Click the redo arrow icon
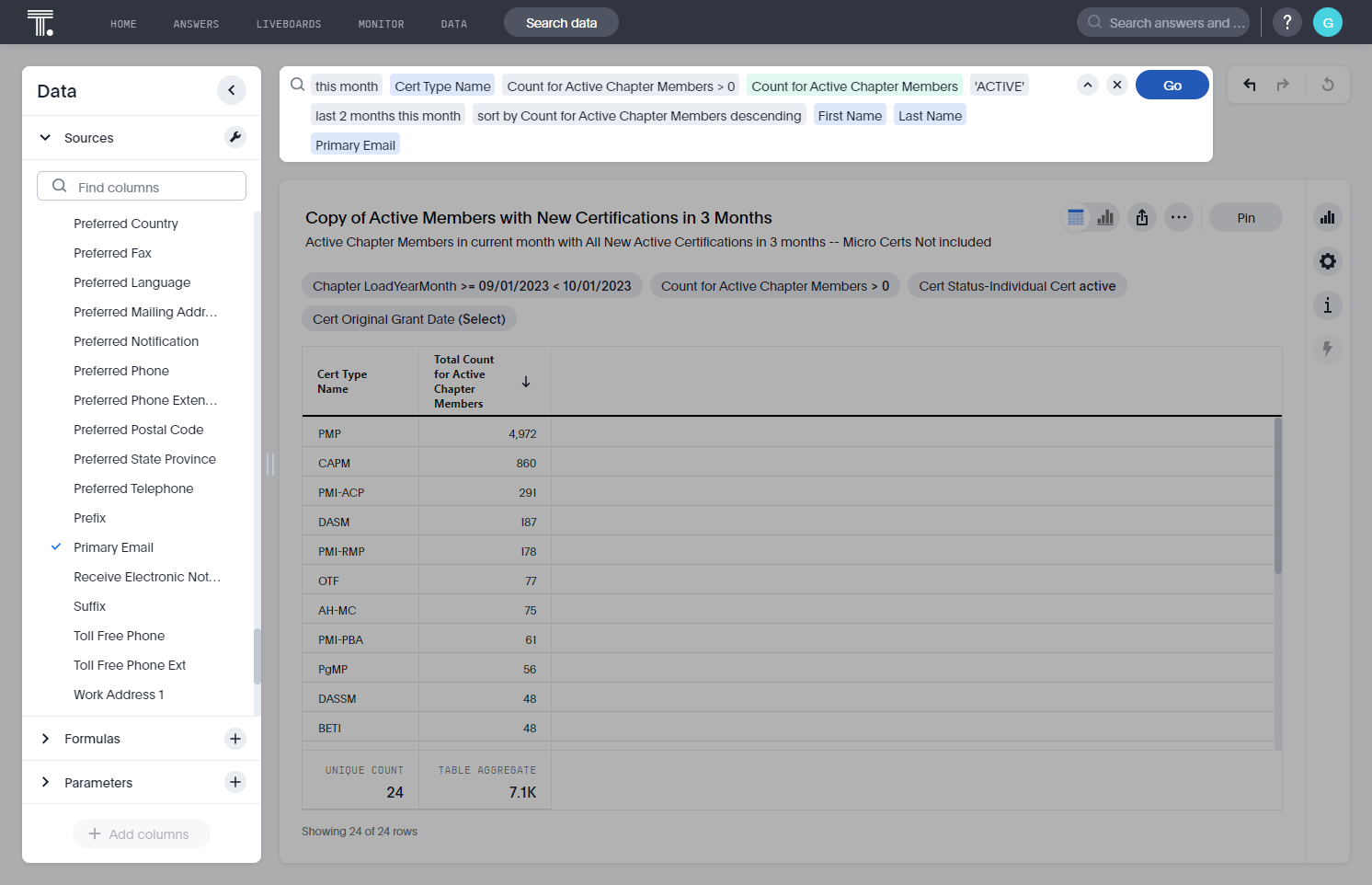The height and width of the screenshot is (885, 1372). [1283, 85]
